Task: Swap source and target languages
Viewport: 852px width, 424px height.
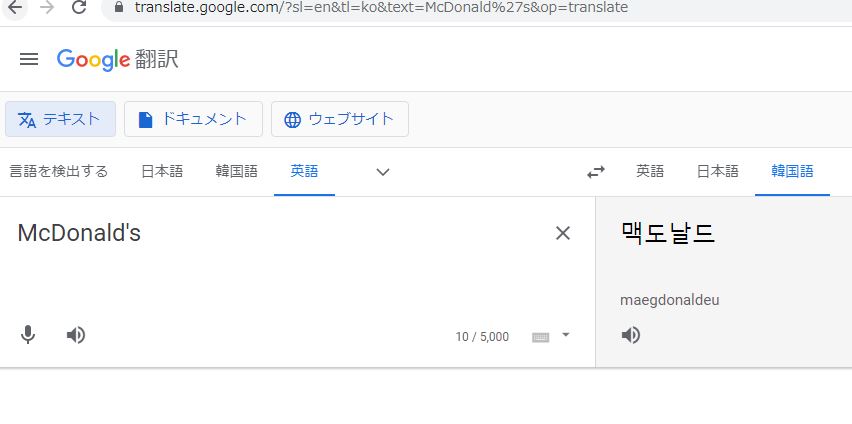Action: tap(596, 172)
